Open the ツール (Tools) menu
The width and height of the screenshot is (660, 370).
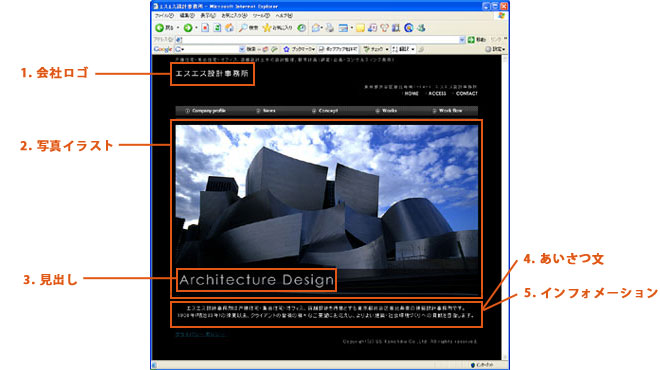pyautogui.click(x=261, y=16)
